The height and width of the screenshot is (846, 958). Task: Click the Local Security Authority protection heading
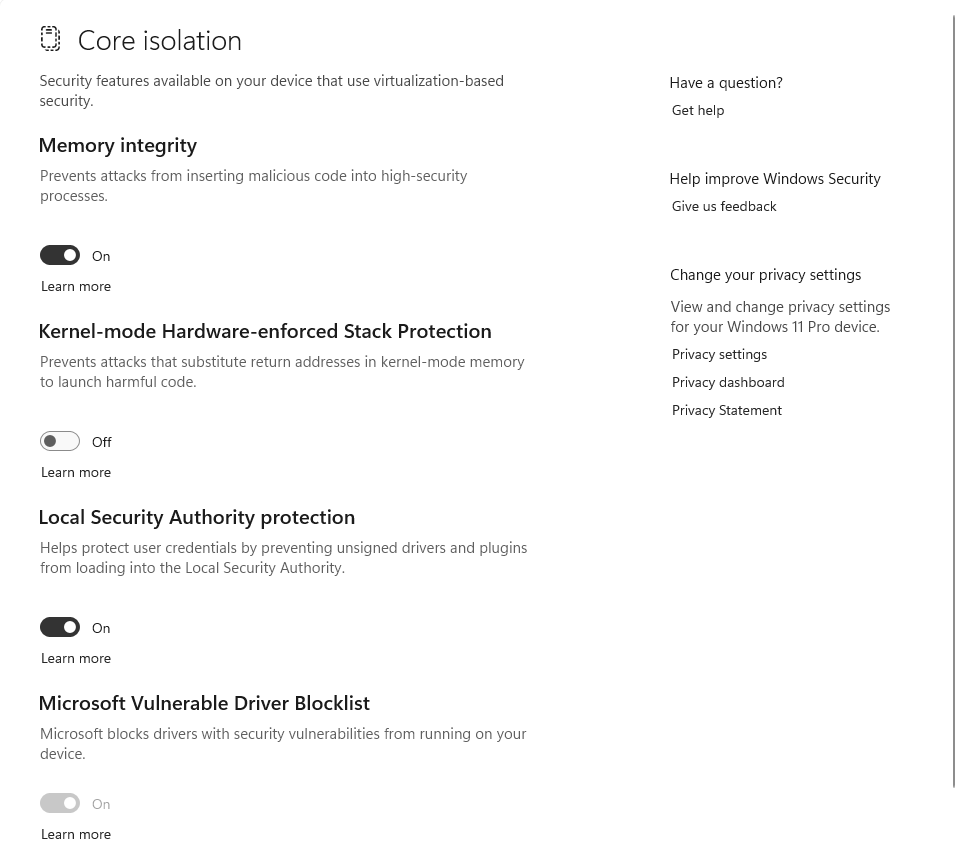tap(197, 518)
